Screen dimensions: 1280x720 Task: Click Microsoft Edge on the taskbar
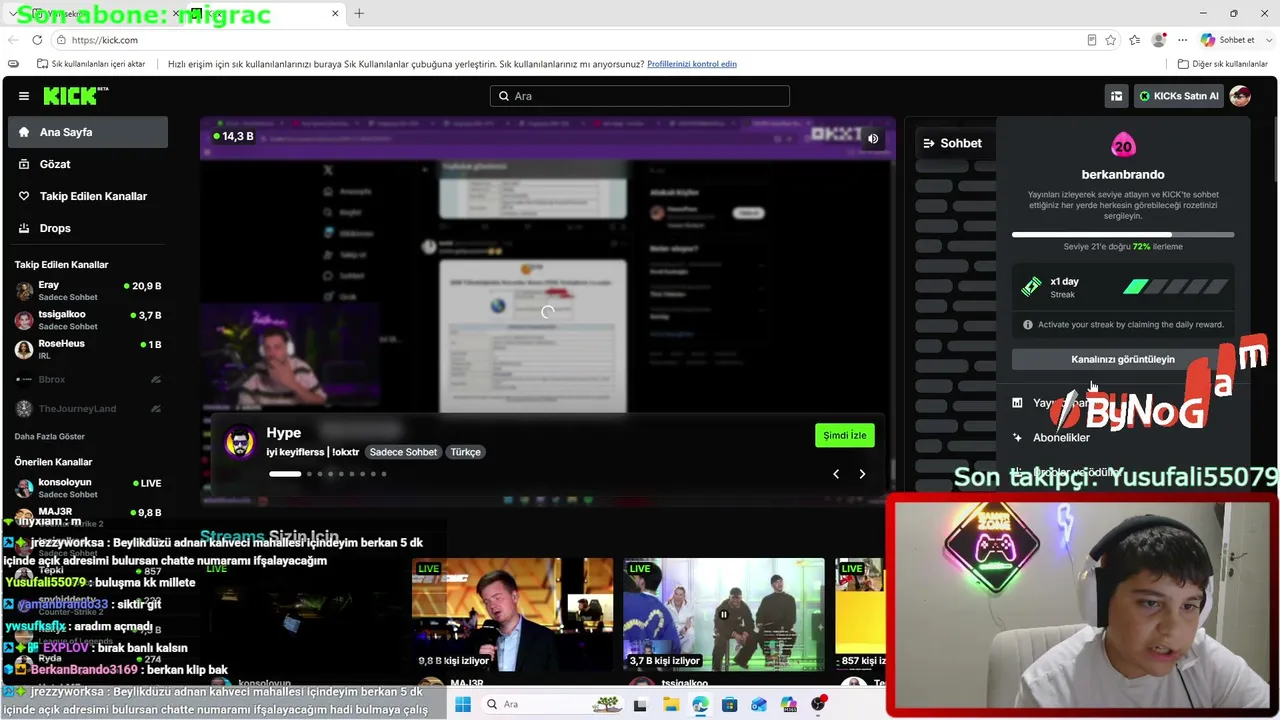coord(700,704)
